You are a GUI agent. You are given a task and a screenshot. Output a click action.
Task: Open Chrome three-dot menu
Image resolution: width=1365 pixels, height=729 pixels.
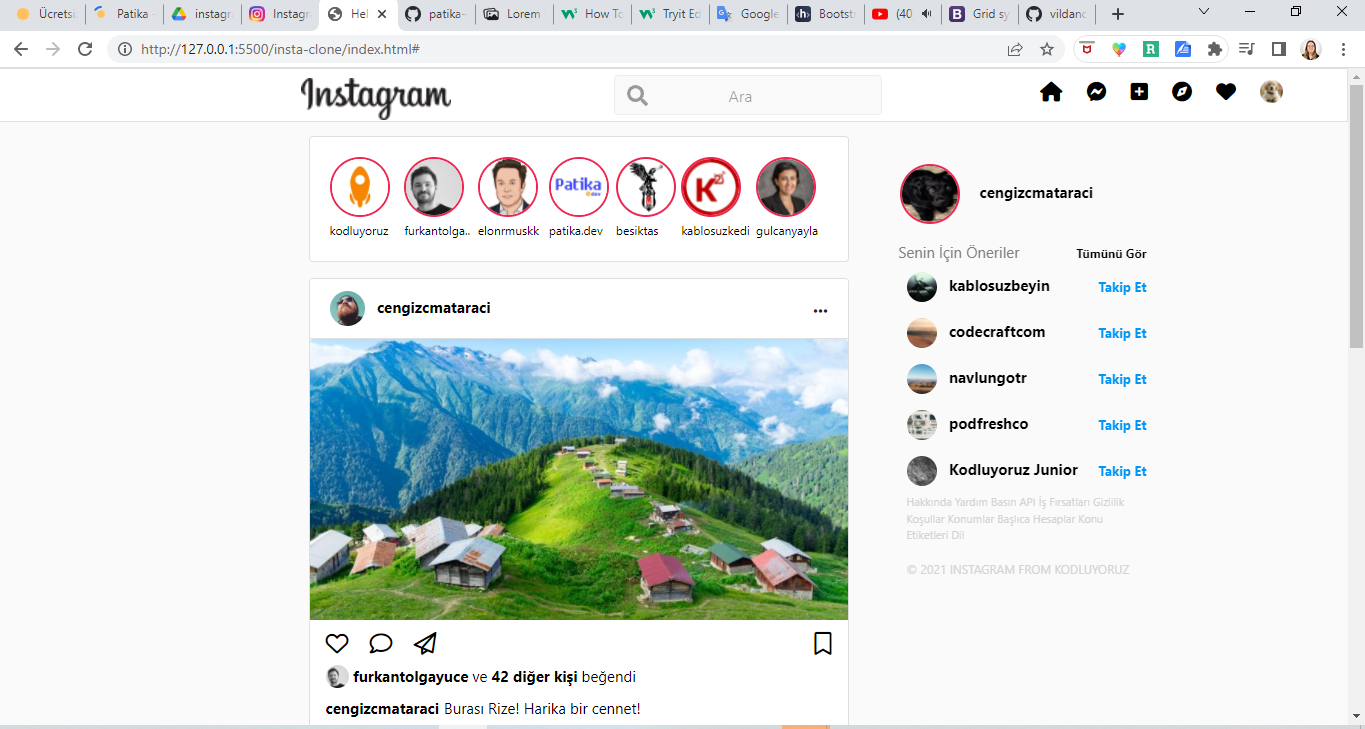(x=1343, y=49)
